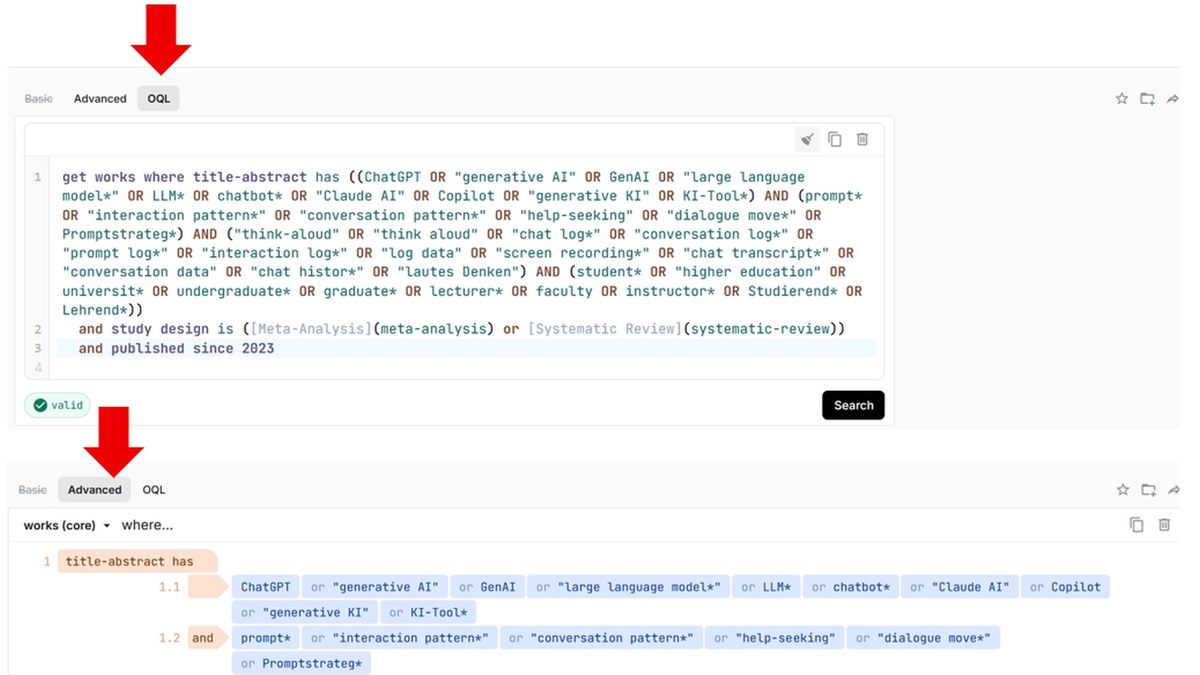Screen dimensions: 1200x675
Task: Select the highlighted OQL tab in the upper panel
Action: pyautogui.click(x=159, y=98)
